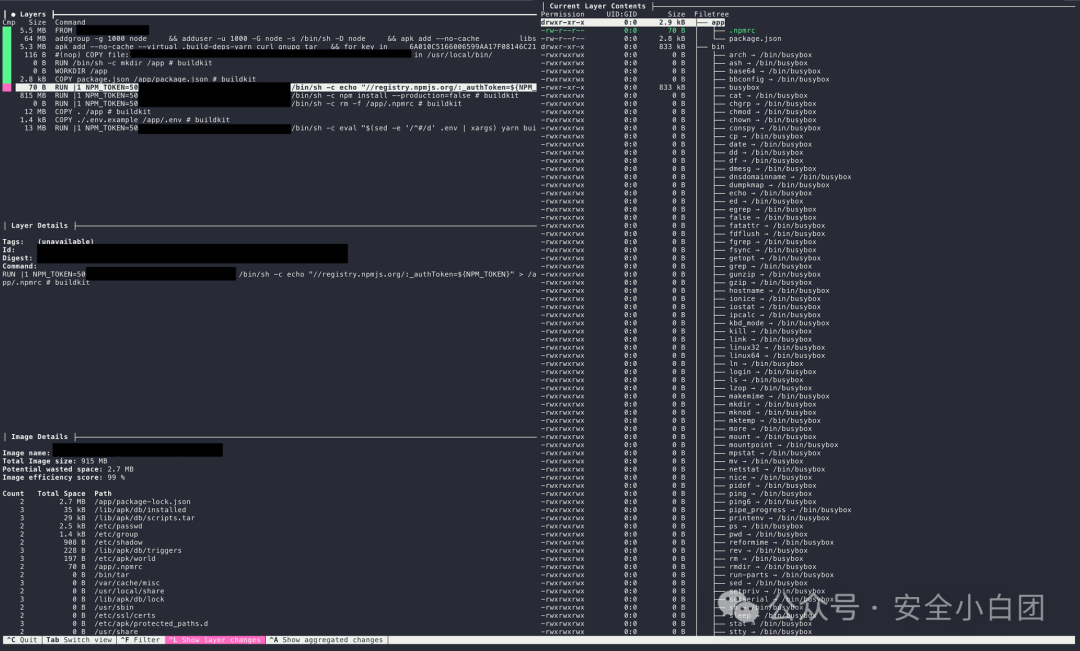
Task: Click the ^C Quit shortcut
Action: (x=22, y=640)
